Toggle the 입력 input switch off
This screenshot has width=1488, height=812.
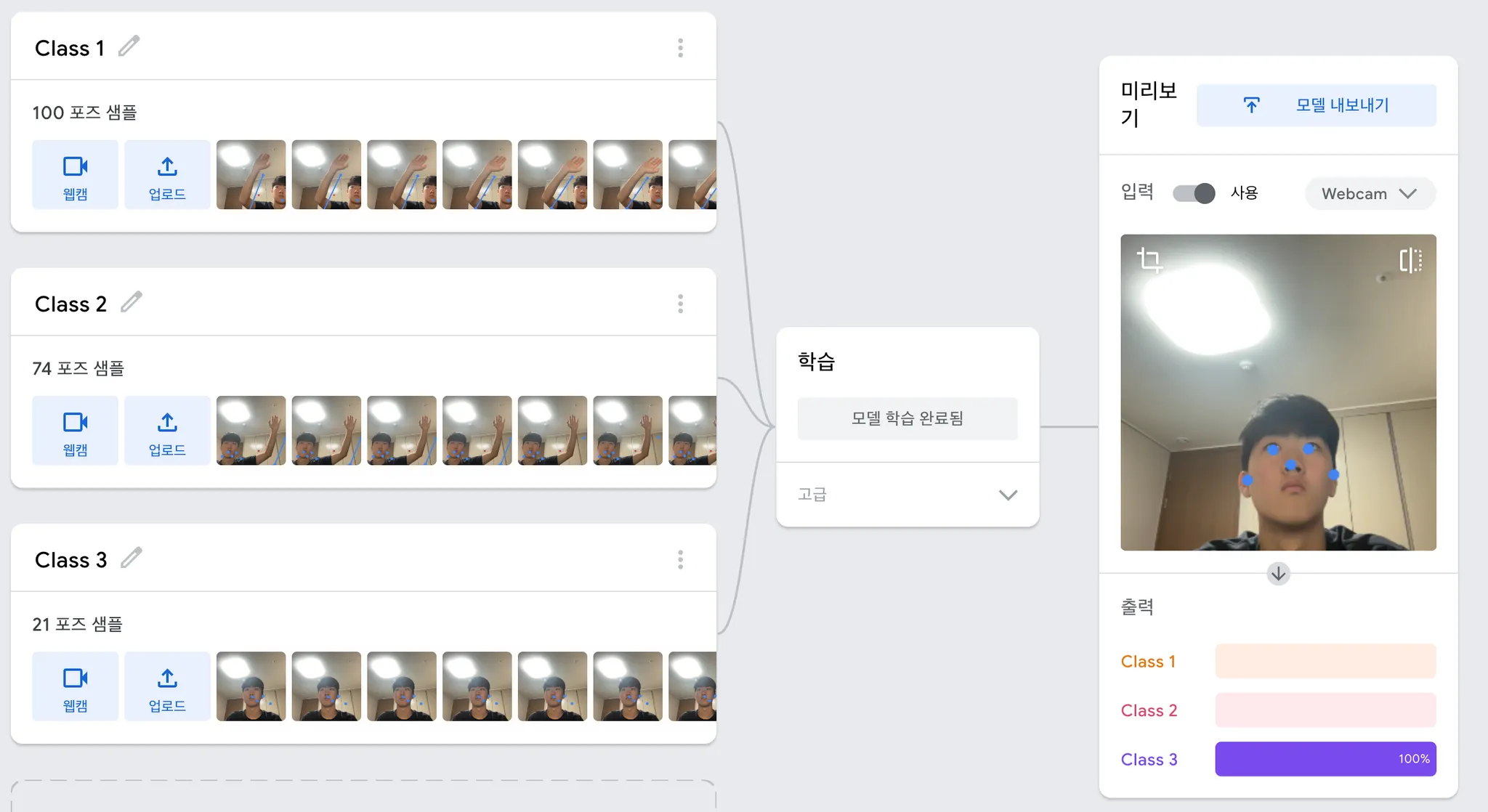[x=1193, y=193]
